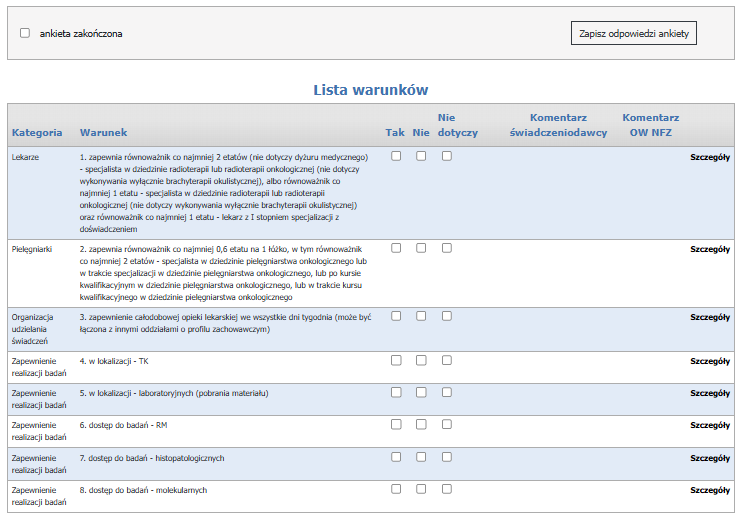739x516 pixels.
Task: Open 'Szczegóły' for Lekarze row
Action: (x=710, y=157)
